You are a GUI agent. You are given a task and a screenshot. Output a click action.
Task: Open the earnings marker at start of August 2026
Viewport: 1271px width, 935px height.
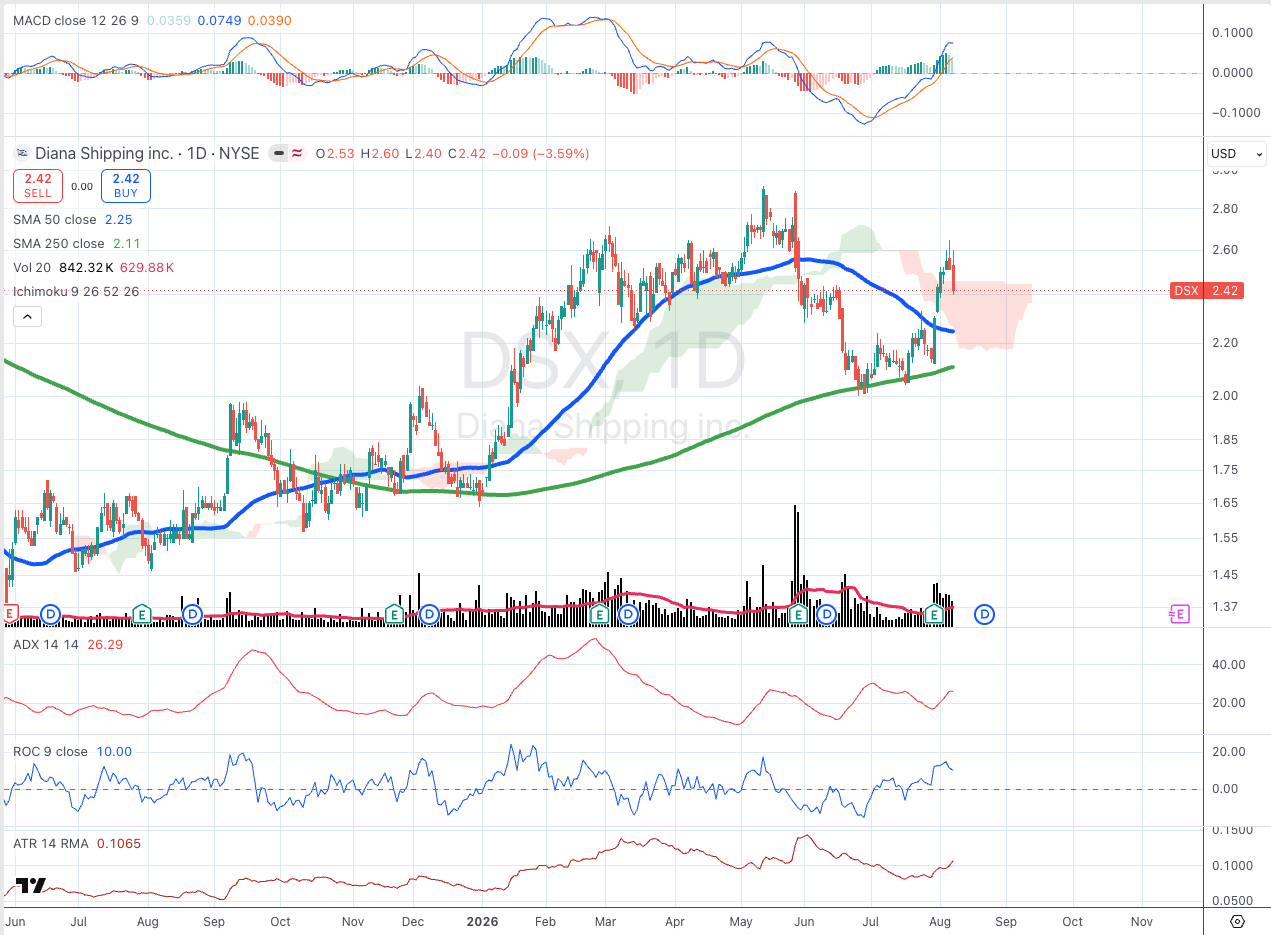coord(936,613)
